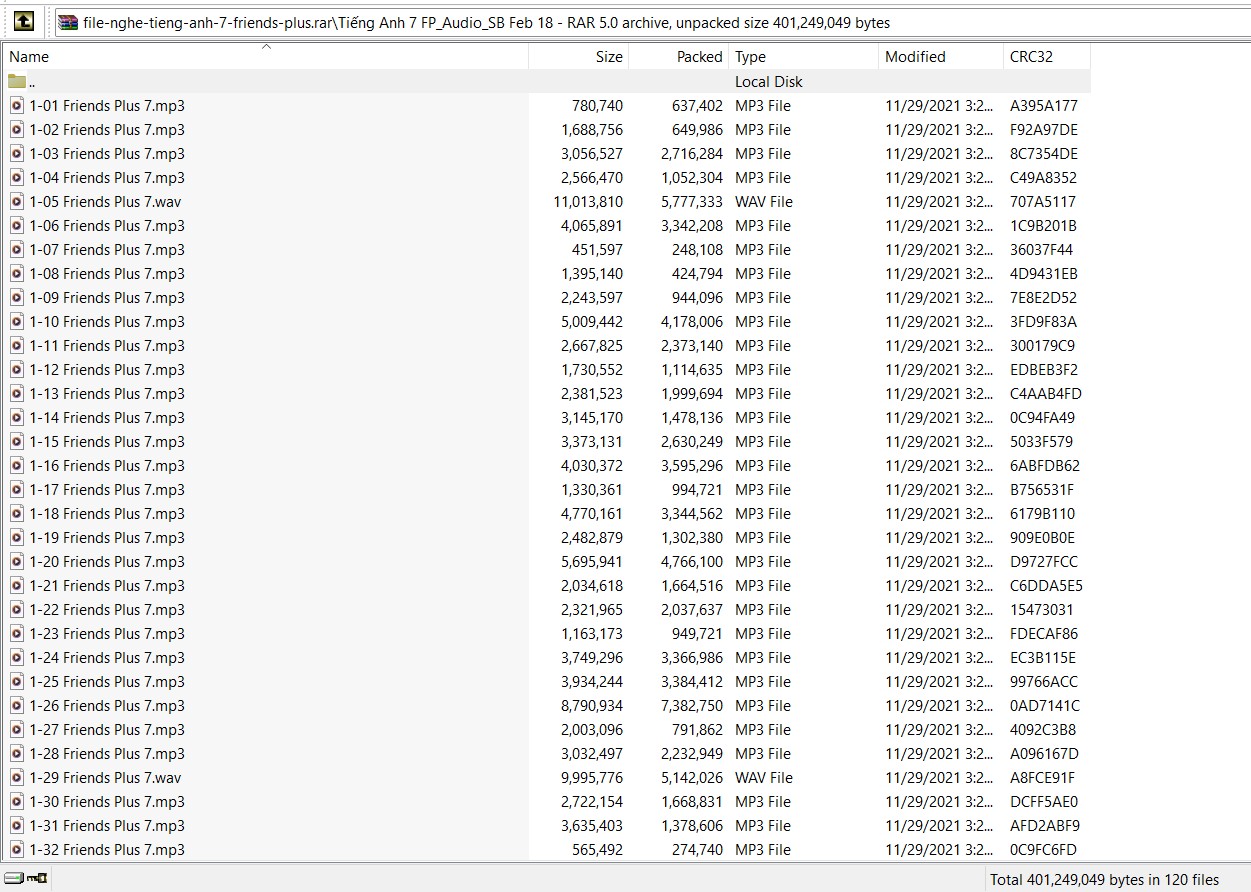1251x892 pixels.
Task: Click the Type column header
Action: (x=803, y=57)
